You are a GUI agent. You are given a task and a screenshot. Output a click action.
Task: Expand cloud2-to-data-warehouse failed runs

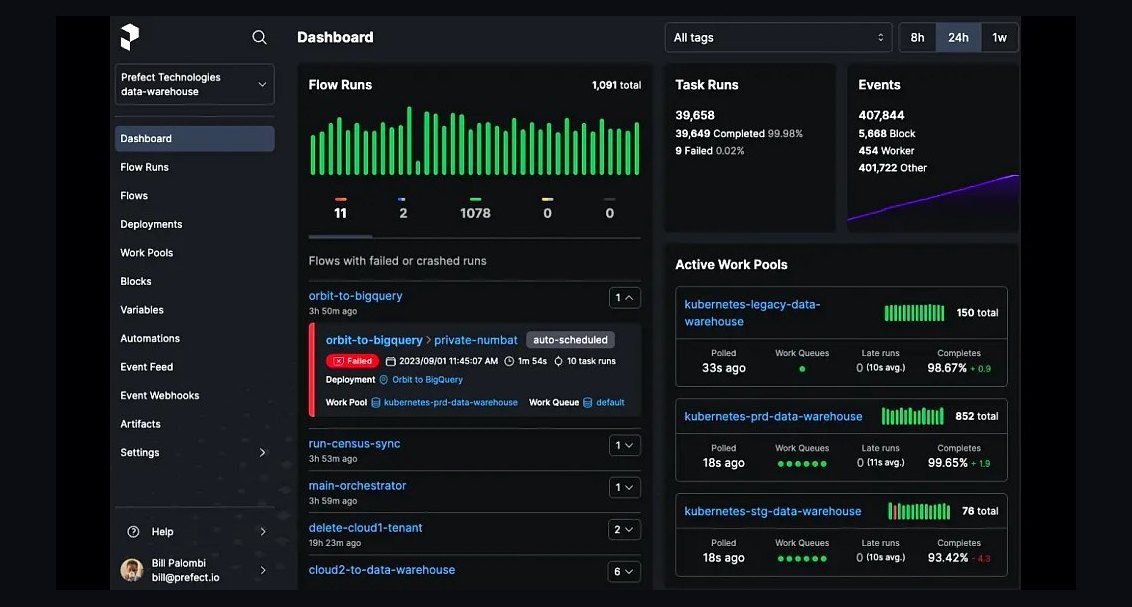pos(624,572)
